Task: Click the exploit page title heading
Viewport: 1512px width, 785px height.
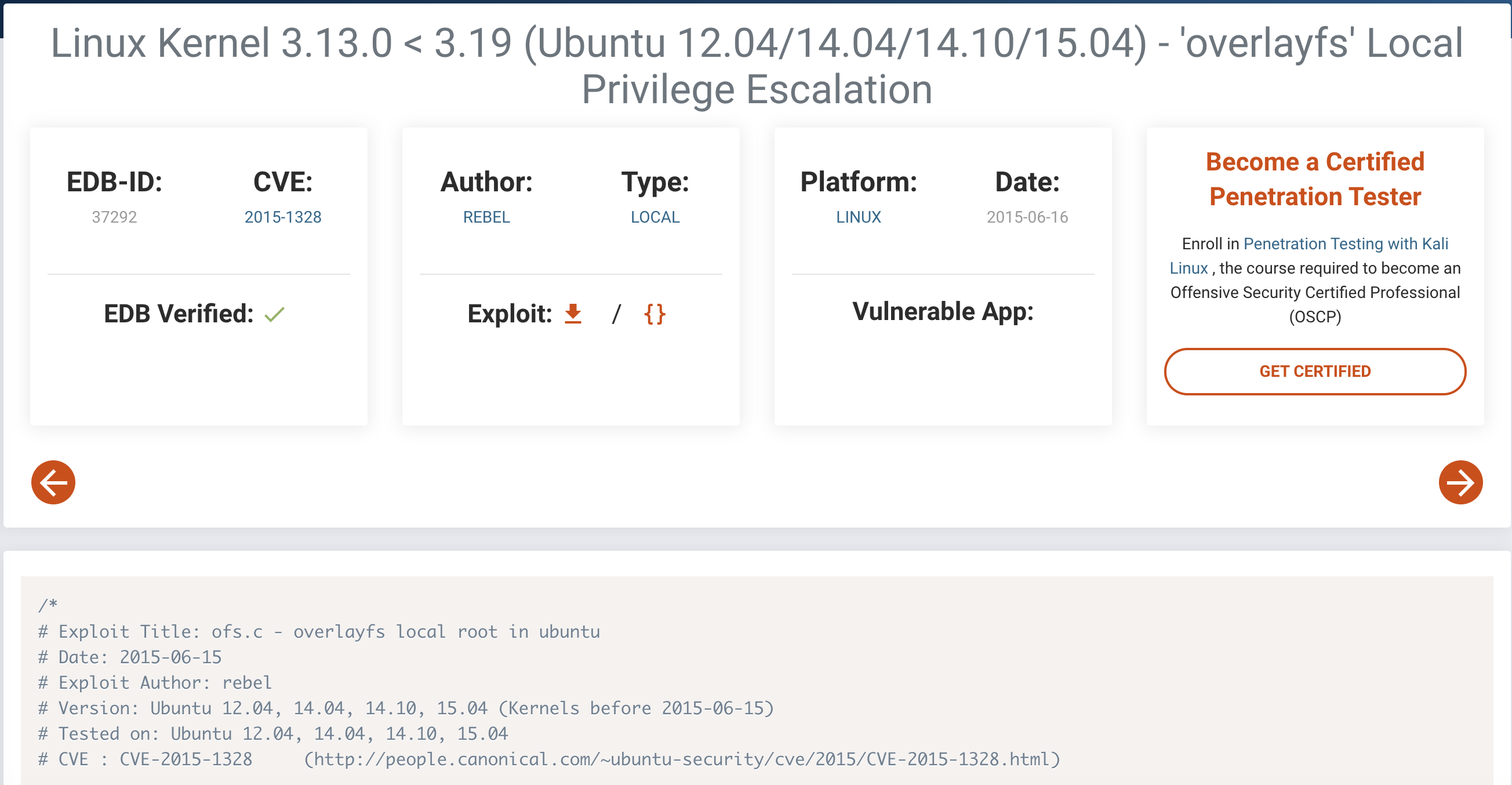Action: point(756,66)
